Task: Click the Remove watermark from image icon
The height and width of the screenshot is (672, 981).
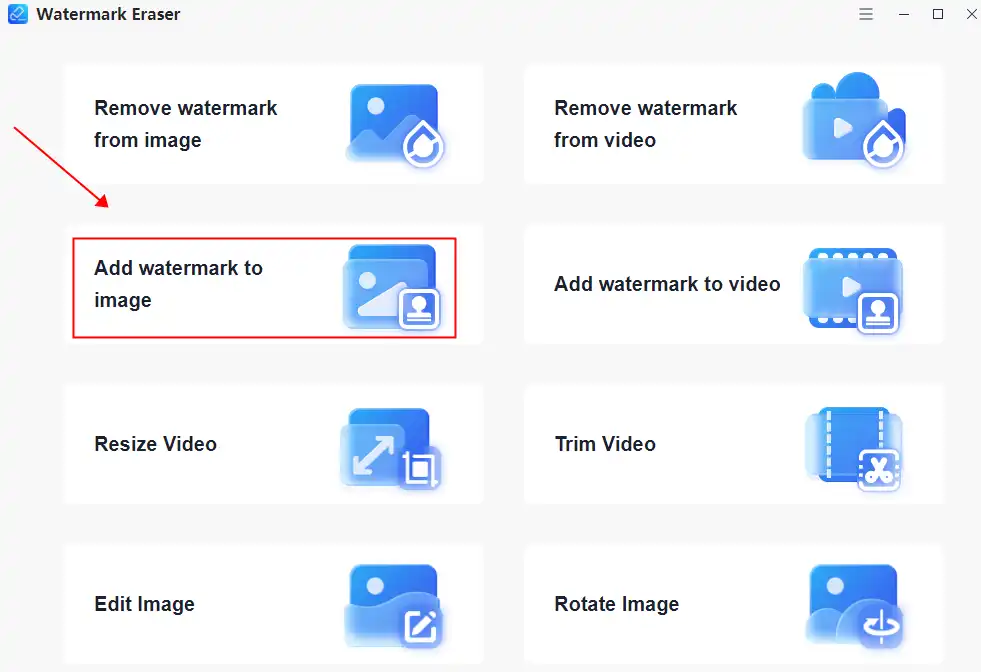Action: point(395,125)
